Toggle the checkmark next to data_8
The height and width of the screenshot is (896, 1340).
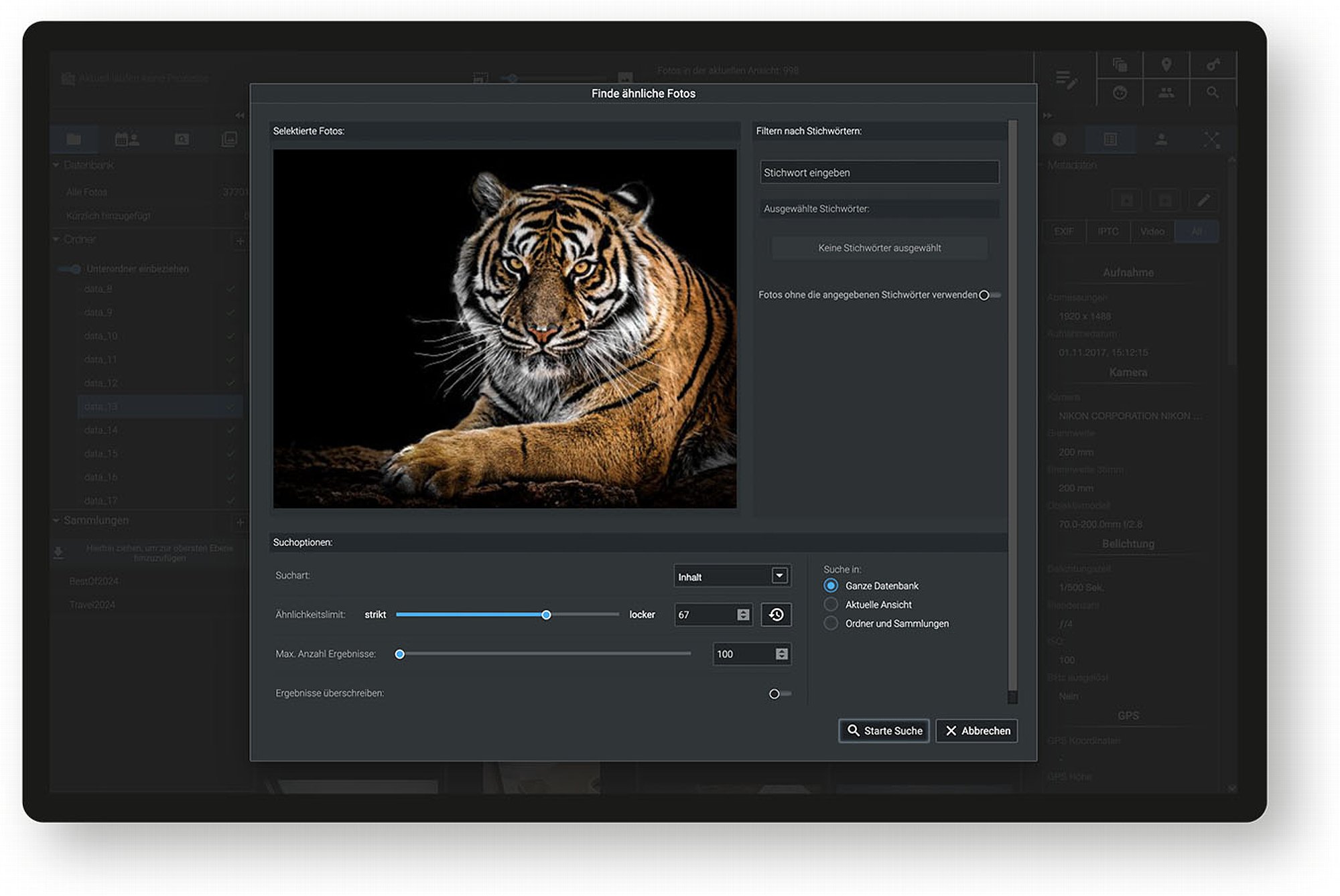230,289
